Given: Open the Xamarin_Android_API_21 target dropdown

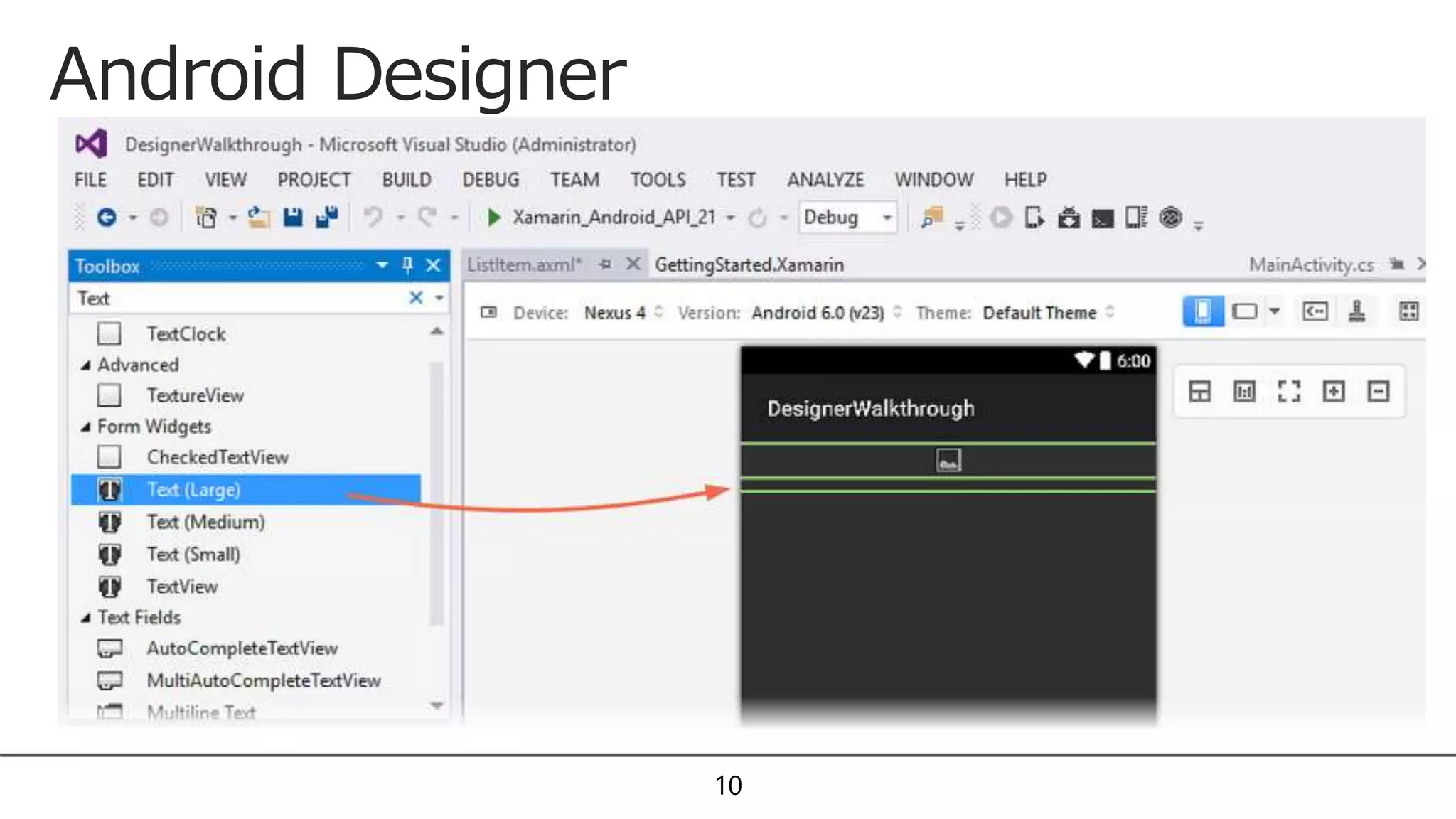Looking at the screenshot, I should tap(731, 218).
